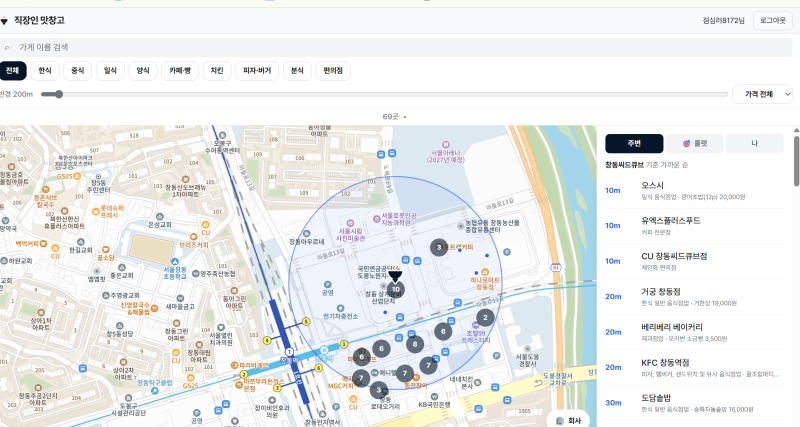
Task: Toggle the 분식 category filter
Action: (x=297, y=70)
